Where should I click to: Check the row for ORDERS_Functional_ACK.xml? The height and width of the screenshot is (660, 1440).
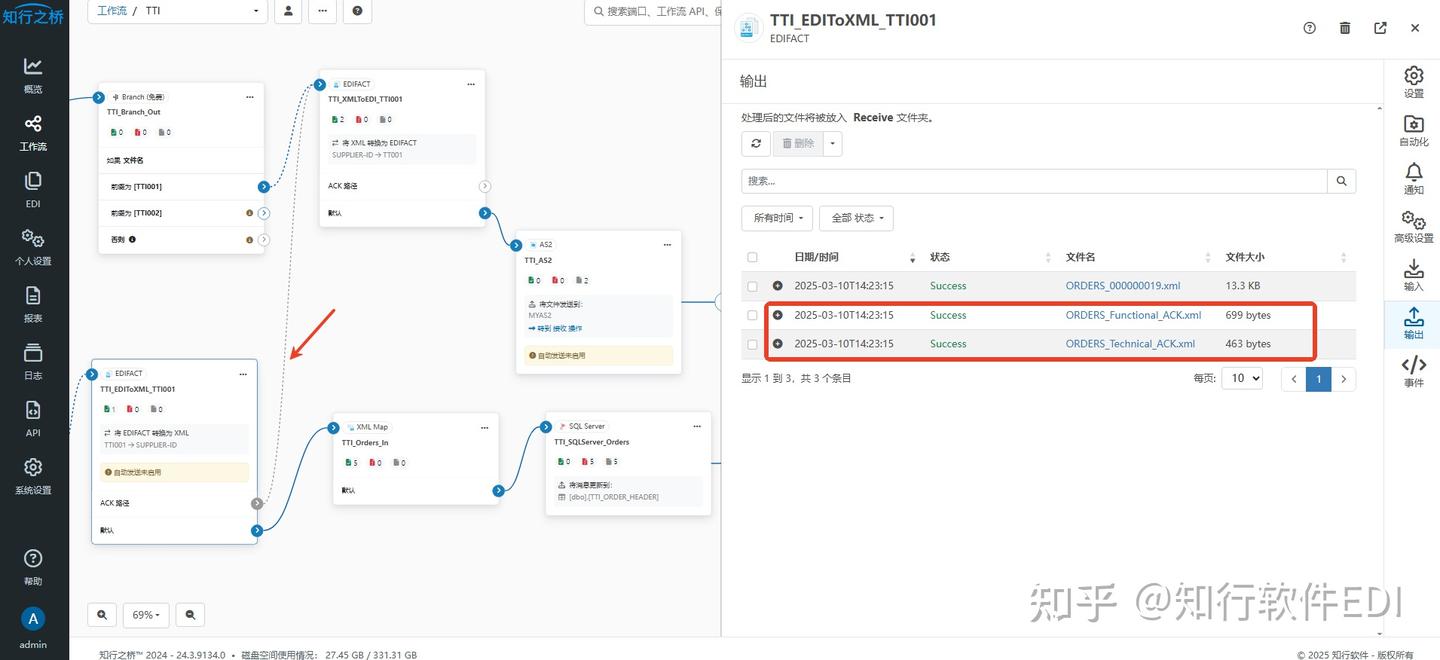pos(752,315)
